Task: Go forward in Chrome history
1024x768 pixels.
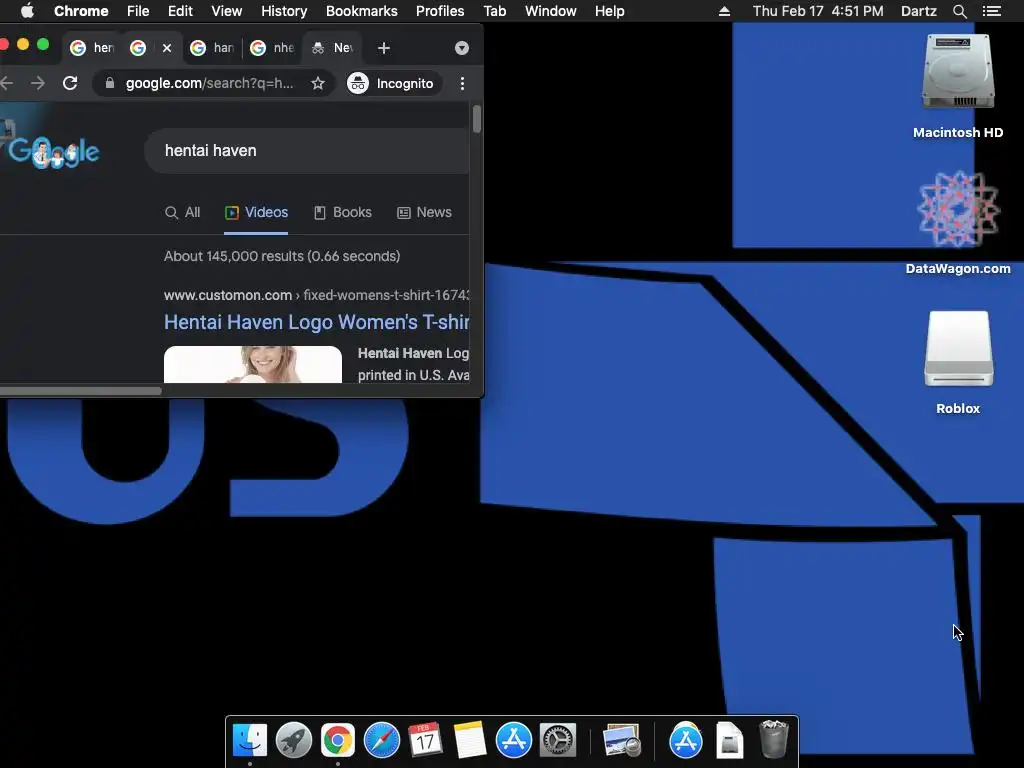Action: [x=38, y=83]
